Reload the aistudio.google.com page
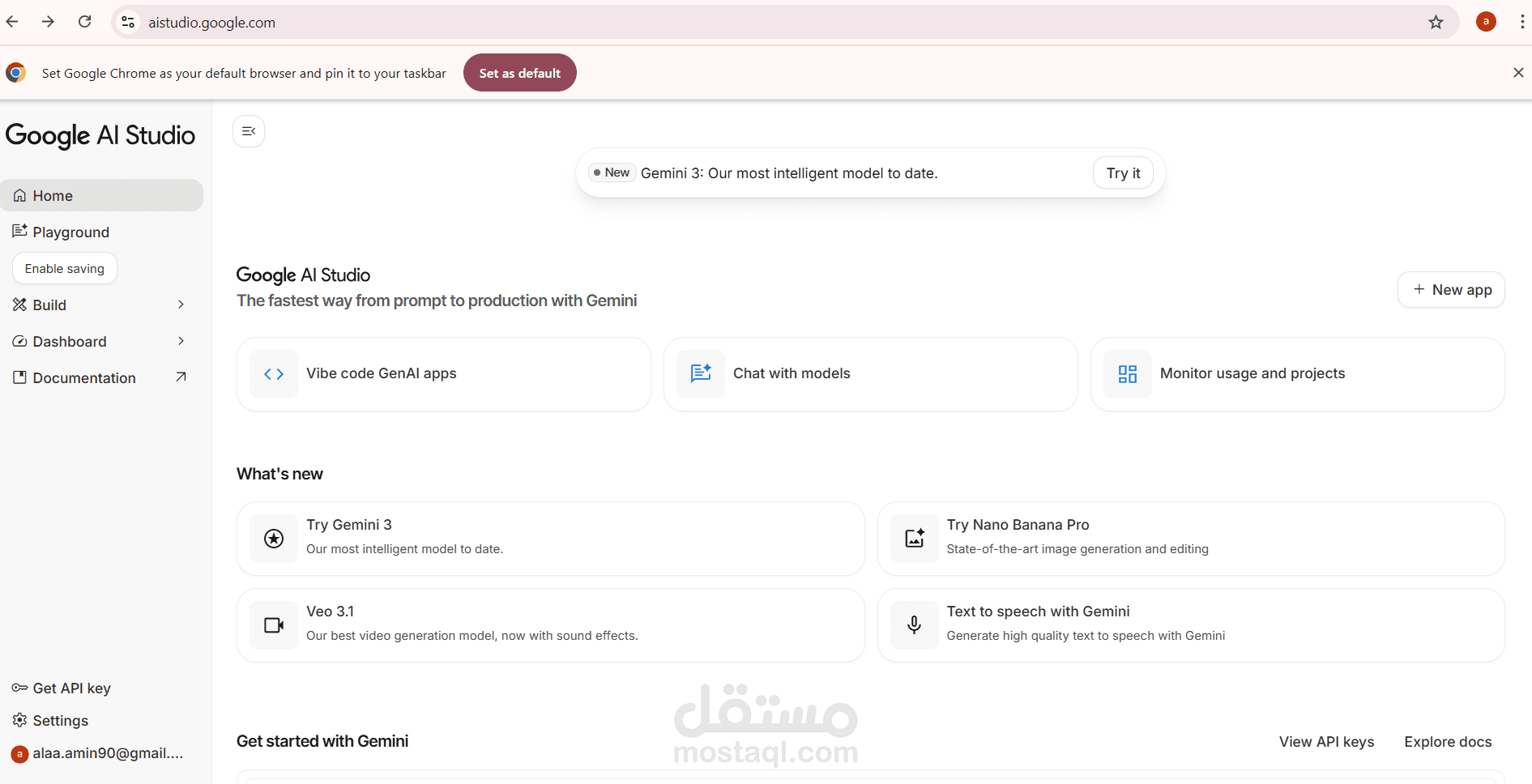The image size is (1532, 784). point(85,22)
